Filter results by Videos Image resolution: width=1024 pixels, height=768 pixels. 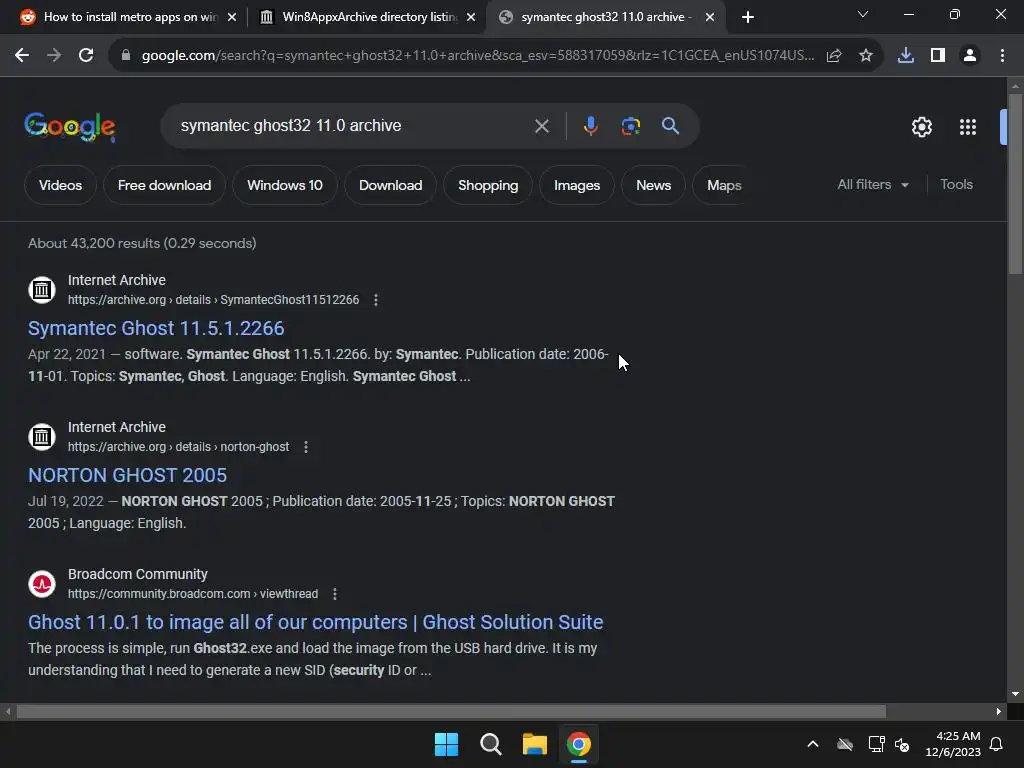(x=61, y=185)
